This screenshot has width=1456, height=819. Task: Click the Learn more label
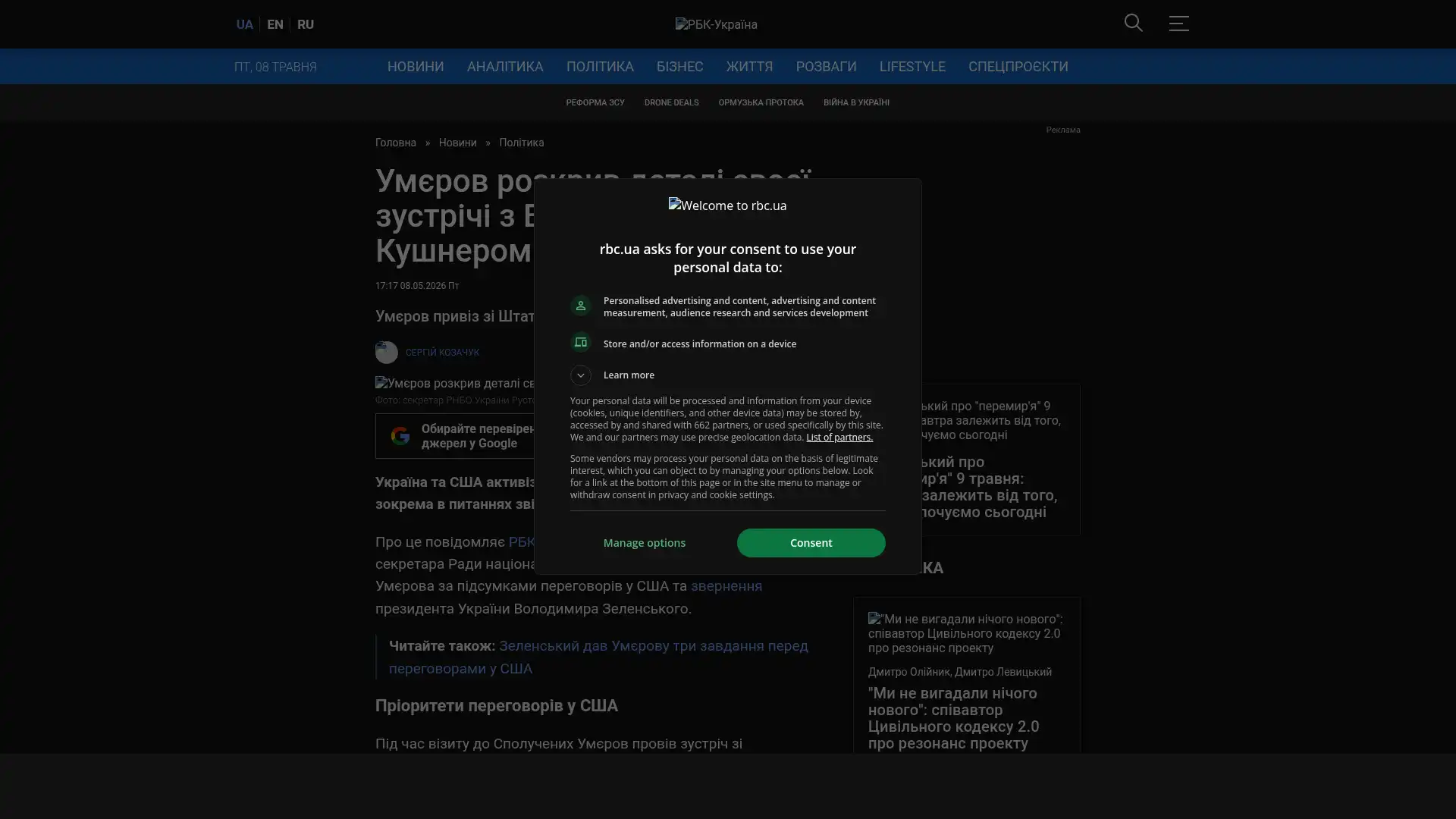629,375
